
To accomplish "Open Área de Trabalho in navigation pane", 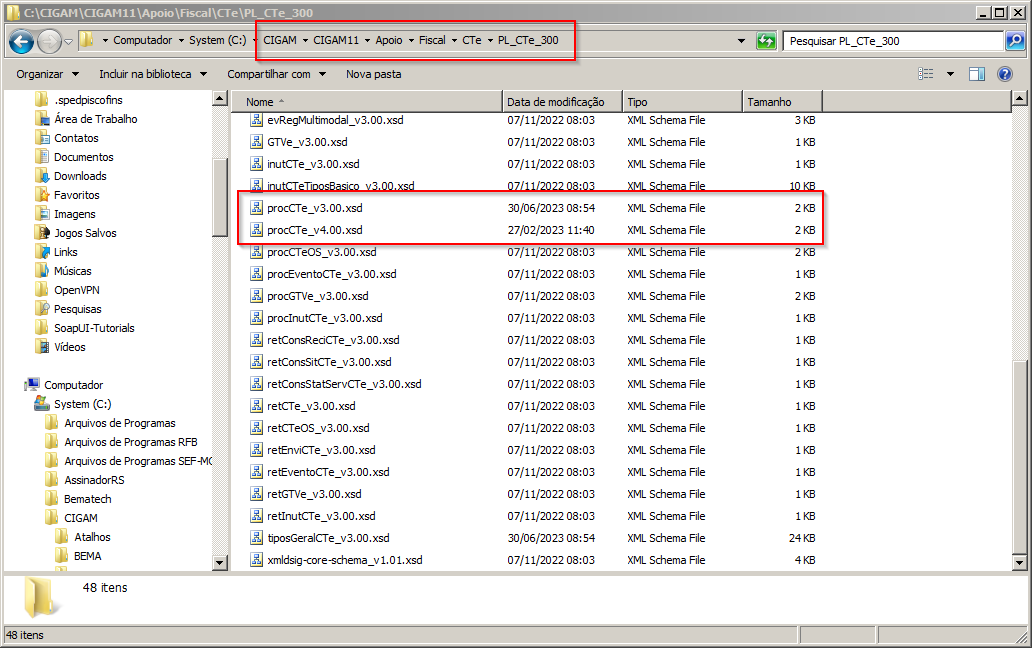I will 95,119.
